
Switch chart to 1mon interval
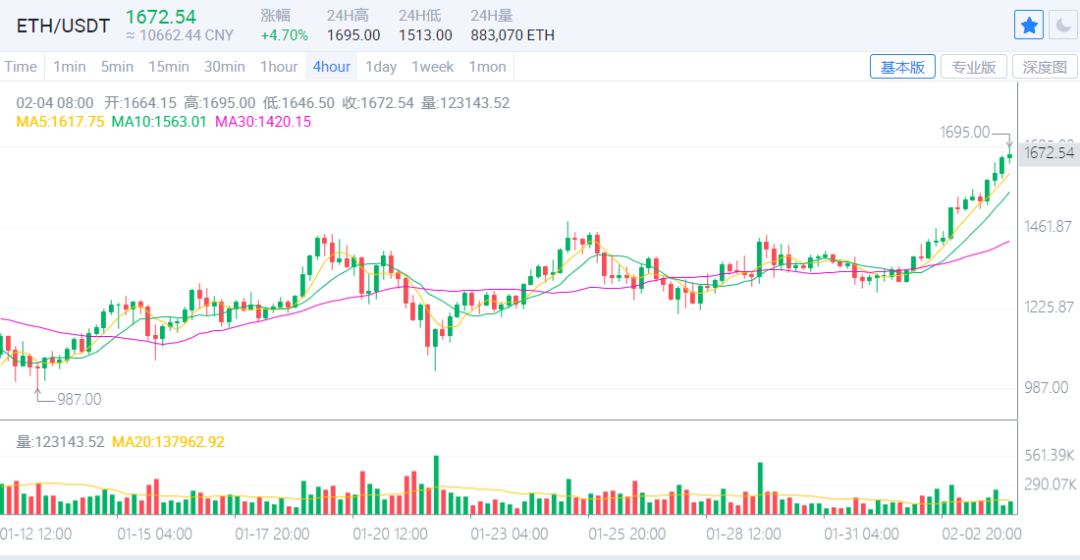point(488,67)
